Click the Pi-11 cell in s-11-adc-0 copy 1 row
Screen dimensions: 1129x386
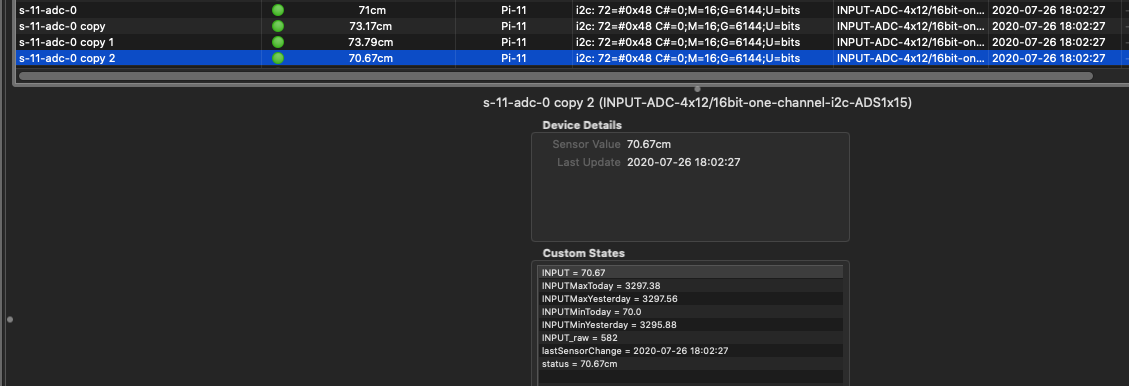pyautogui.click(x=513, y=42)
